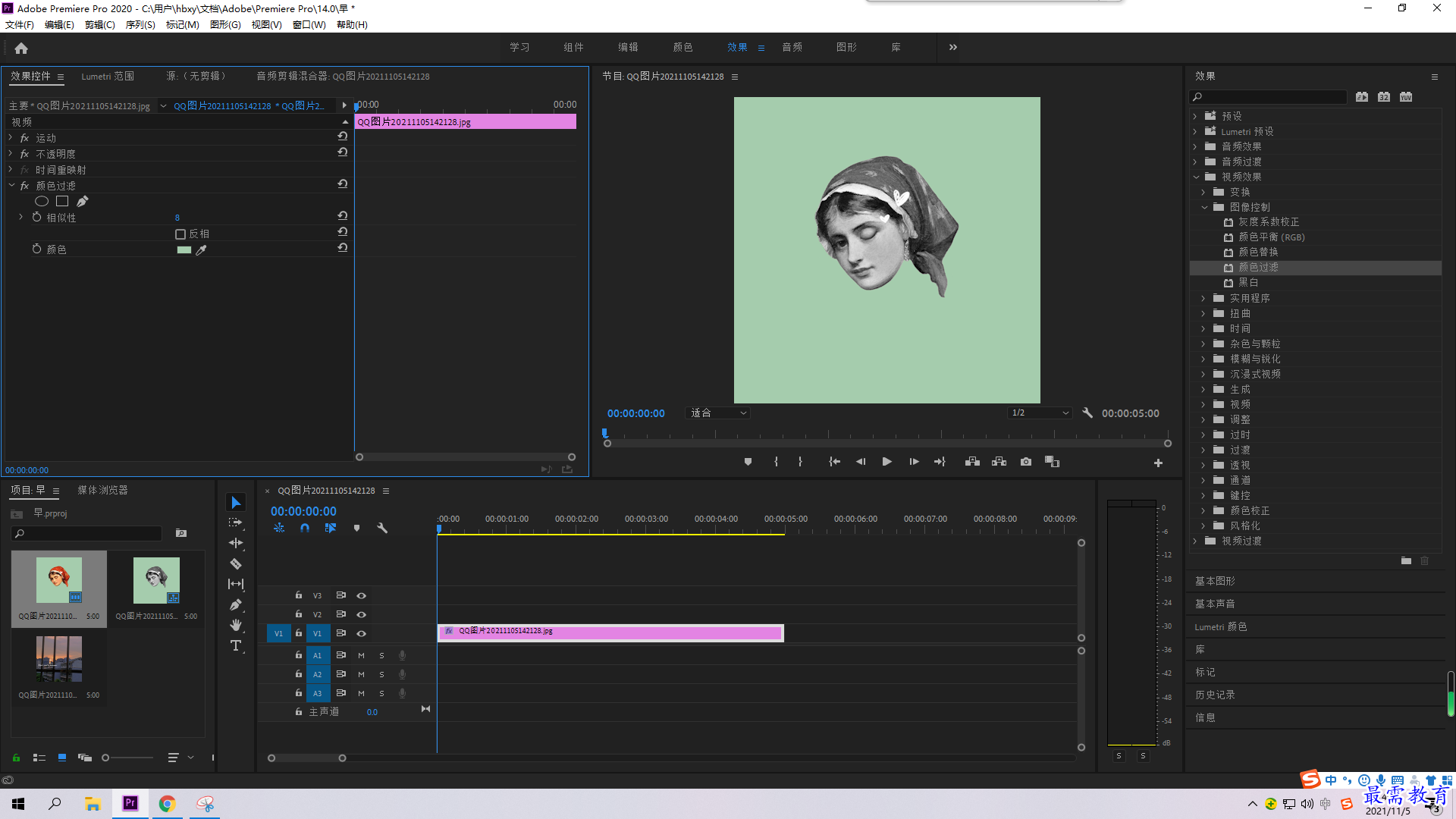The width and height of the screenshot is (1456, 819).
Task: Go to In point
Action: click(834, 462)
